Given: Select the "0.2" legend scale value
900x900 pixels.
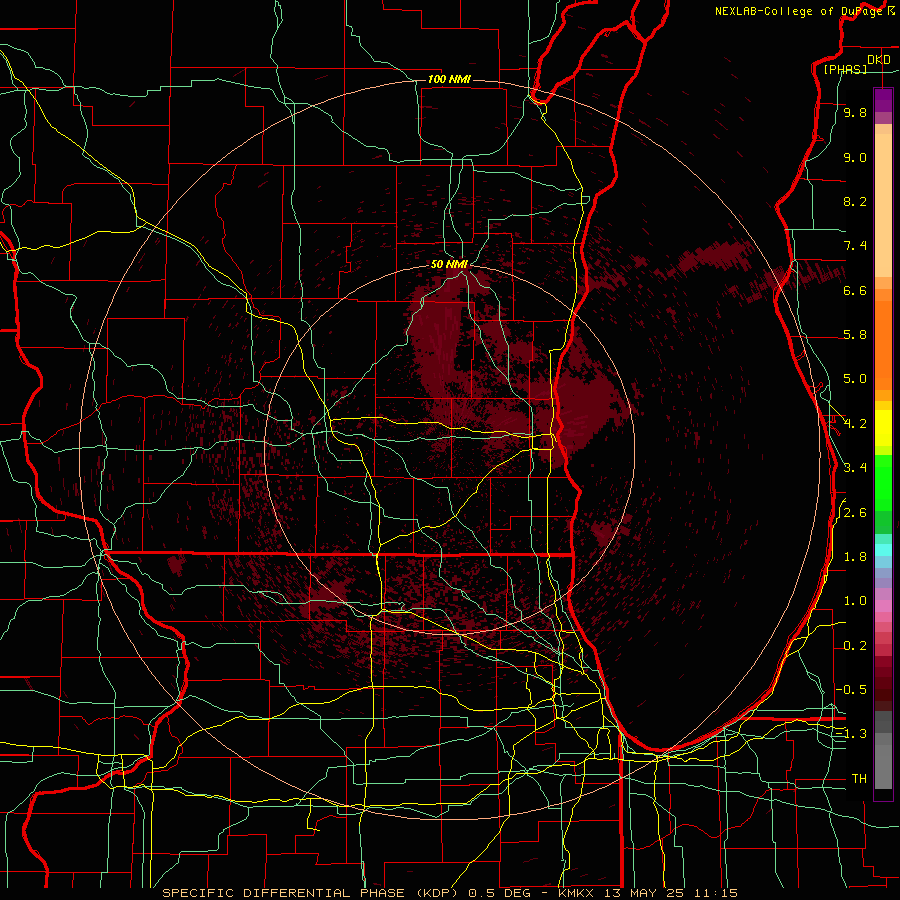Looking at the screenshot, I should 855,646.
